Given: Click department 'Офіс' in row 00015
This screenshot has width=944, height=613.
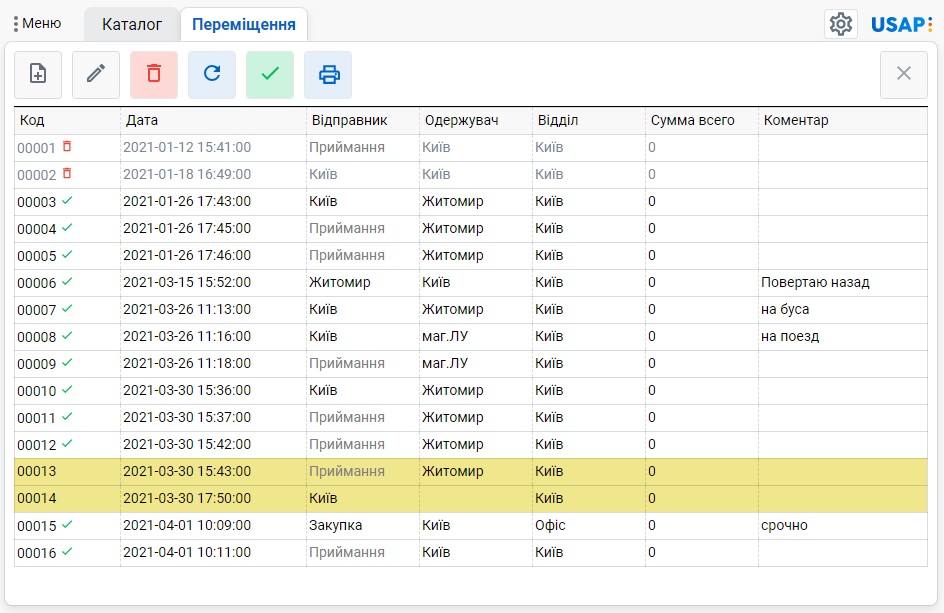Looking at the screenshot, I should click(x=550, y=526).
